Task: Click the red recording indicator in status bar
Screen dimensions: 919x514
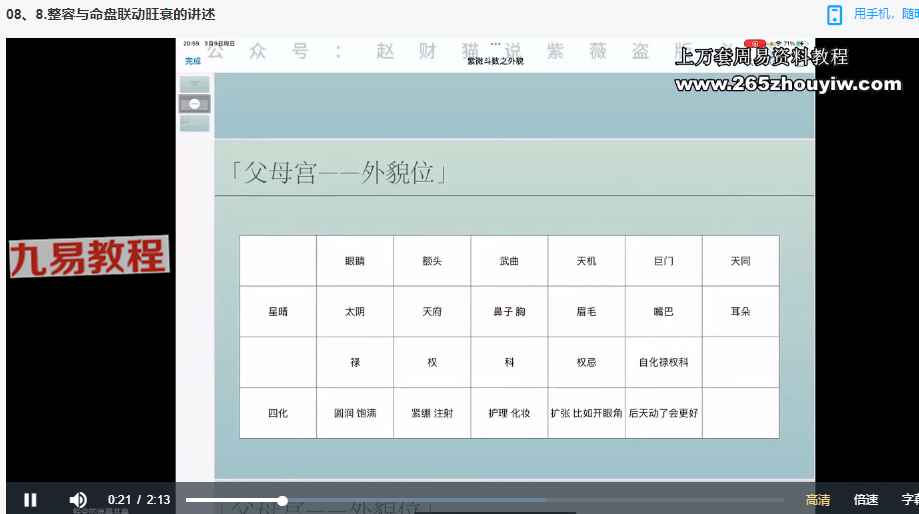Action: tap(759, 44)
